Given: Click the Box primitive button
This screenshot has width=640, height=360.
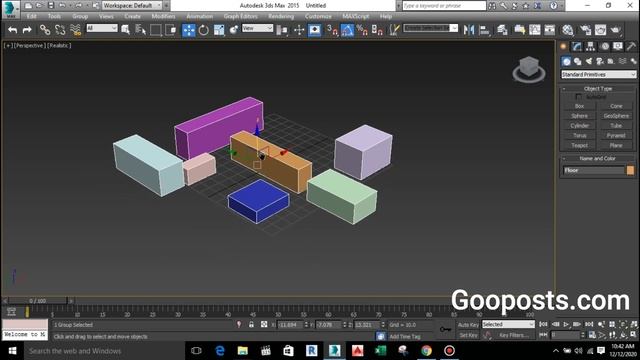Looking at the screenshot, I should point(580,106).
